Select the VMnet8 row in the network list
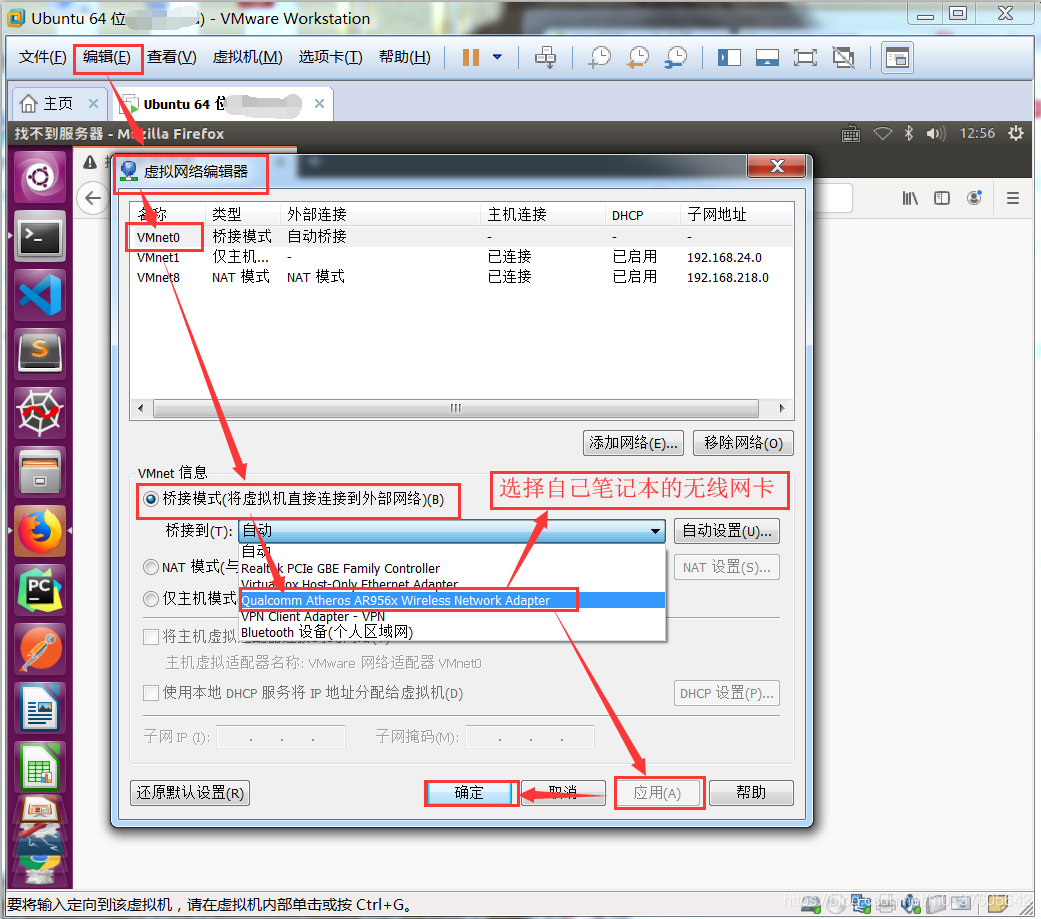Viewport: 1041px width, 919px height. [x=461, y=278]
